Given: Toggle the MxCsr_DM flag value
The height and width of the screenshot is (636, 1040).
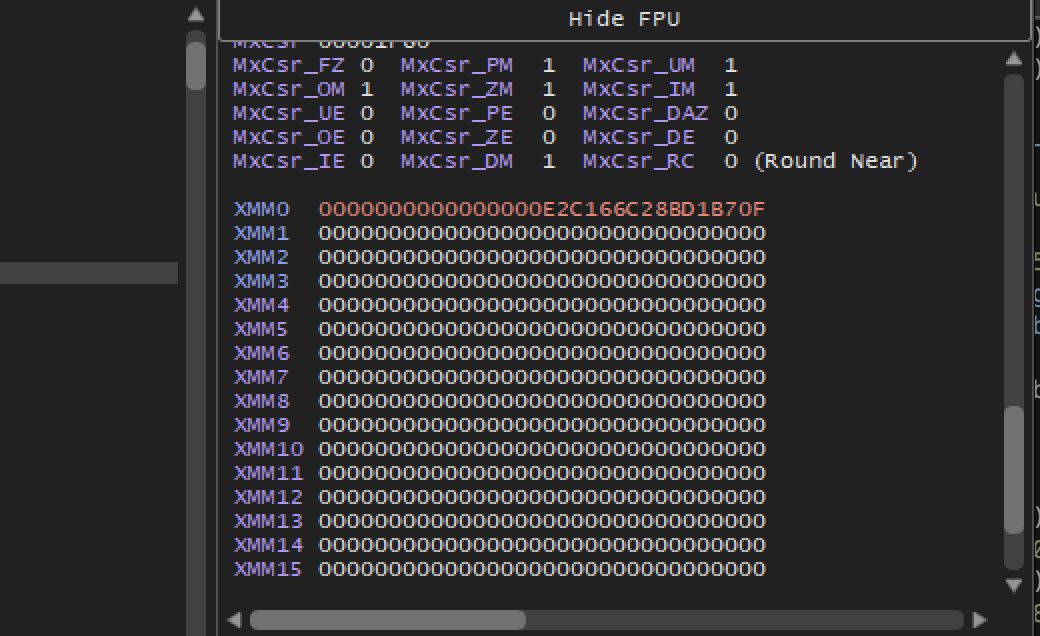Looking at the screenshot, I should 549,161.
